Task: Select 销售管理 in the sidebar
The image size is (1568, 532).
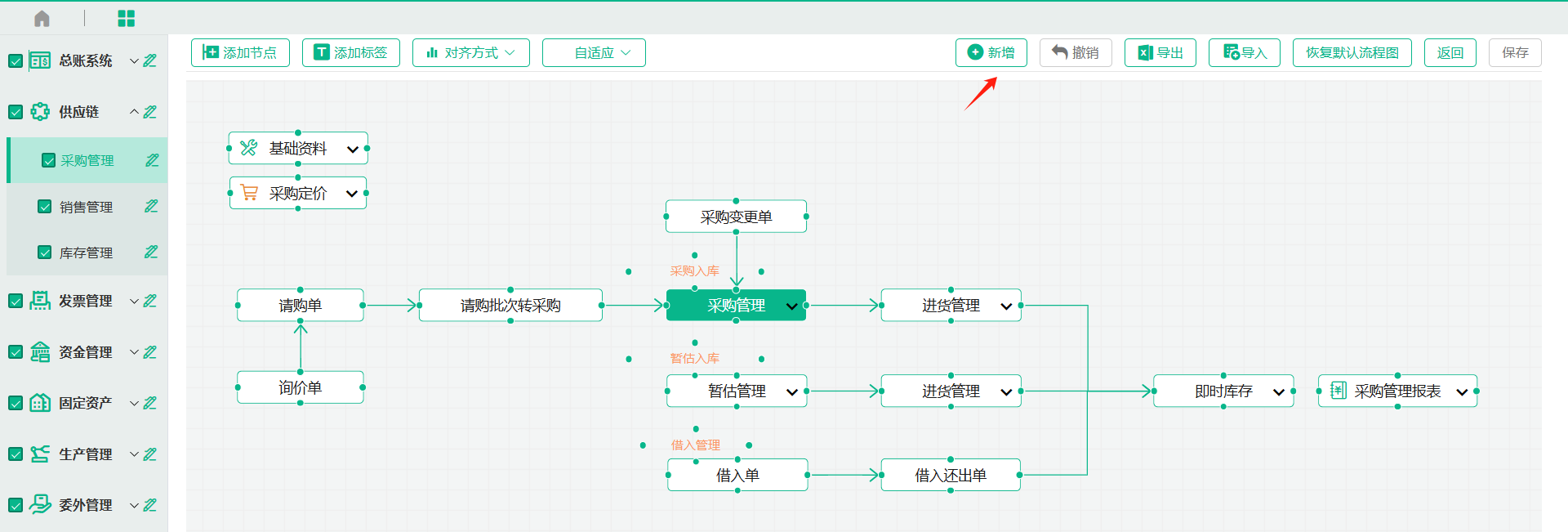Action: (86, 207)
